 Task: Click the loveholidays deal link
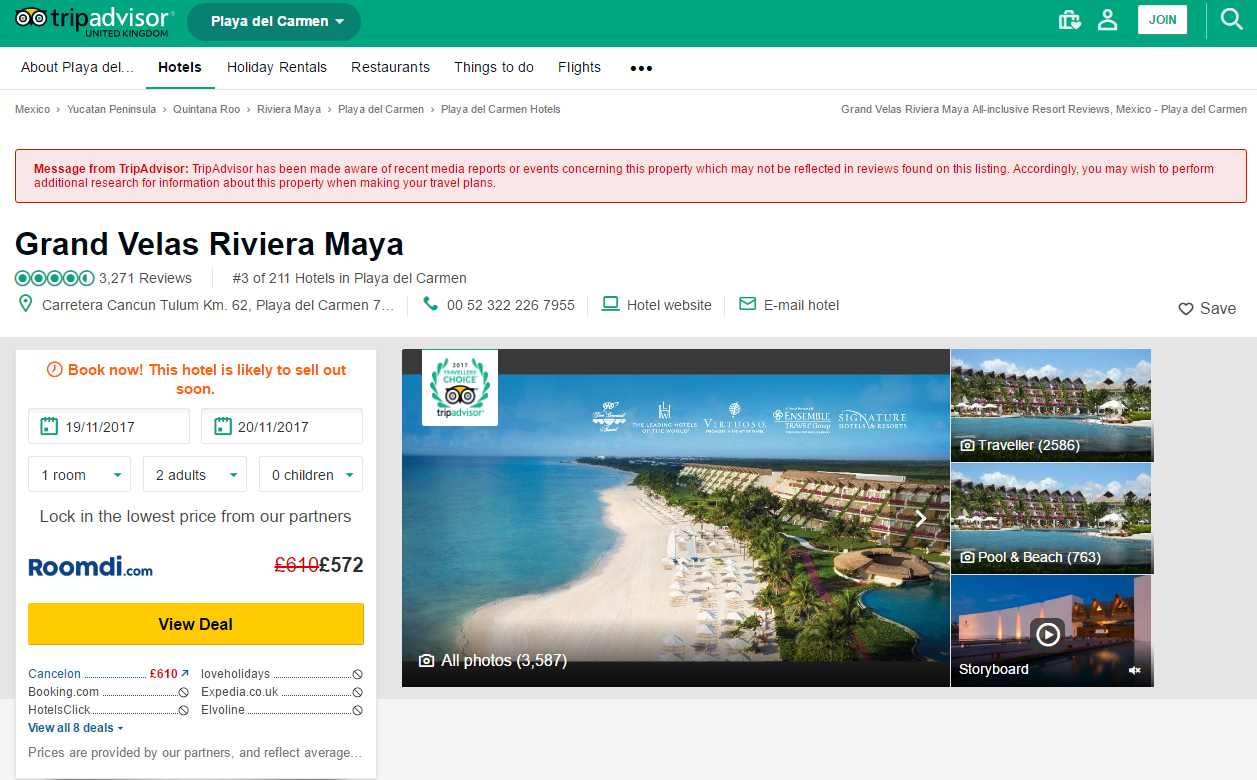coord(236,674)
